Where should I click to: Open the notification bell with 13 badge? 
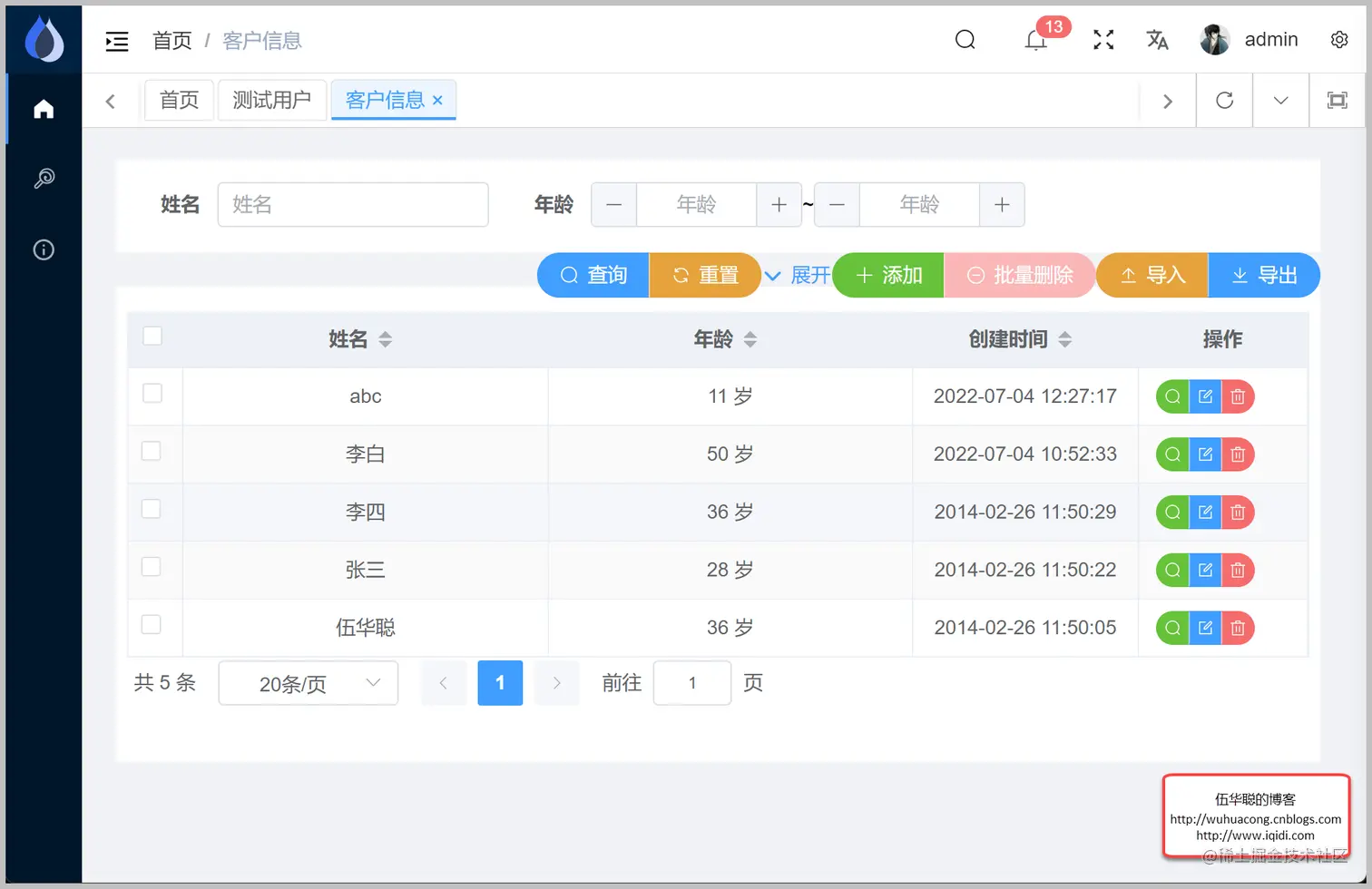pyautogui.click(x=1036, y=40)
